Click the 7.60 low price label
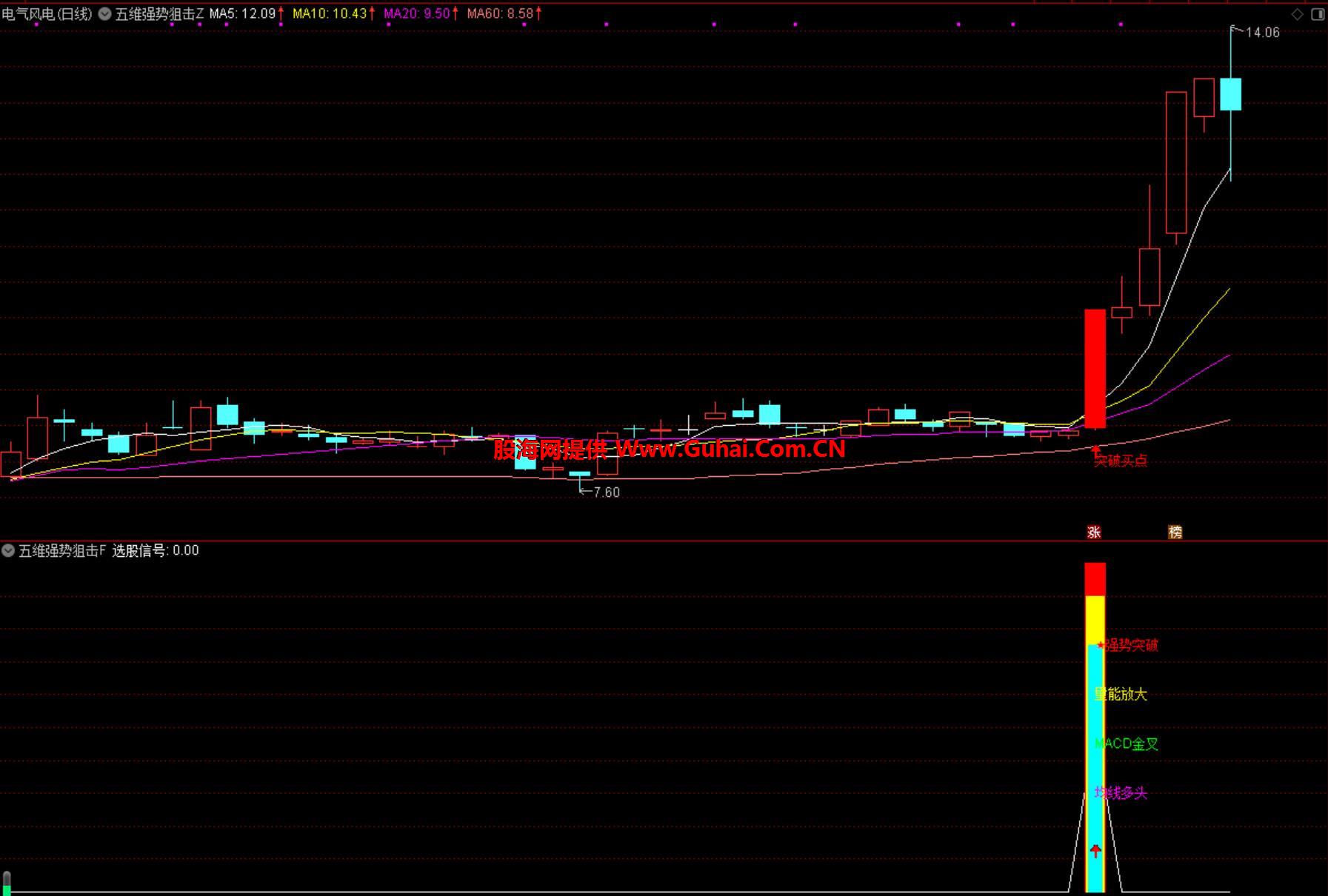The image size is (1328, 896). [x=607, y=492]
